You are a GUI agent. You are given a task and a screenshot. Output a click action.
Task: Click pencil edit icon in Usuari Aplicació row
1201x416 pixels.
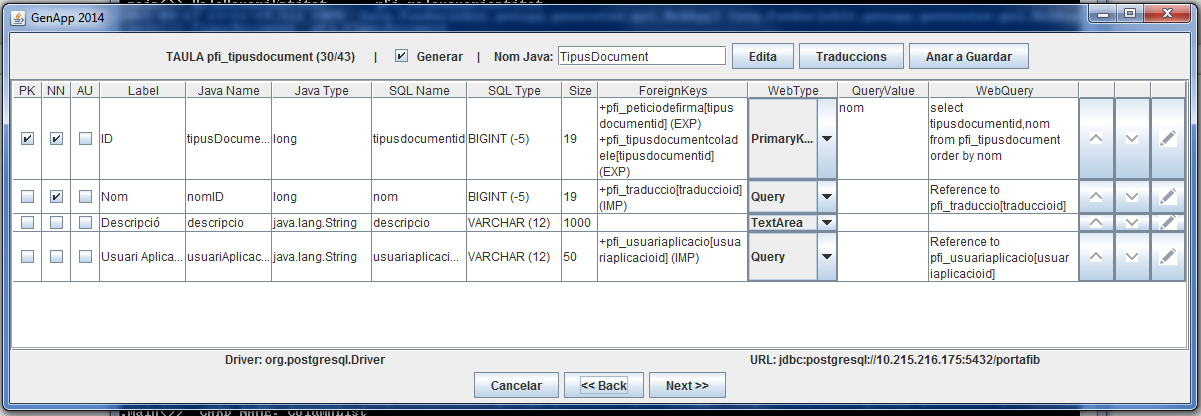1167,257
